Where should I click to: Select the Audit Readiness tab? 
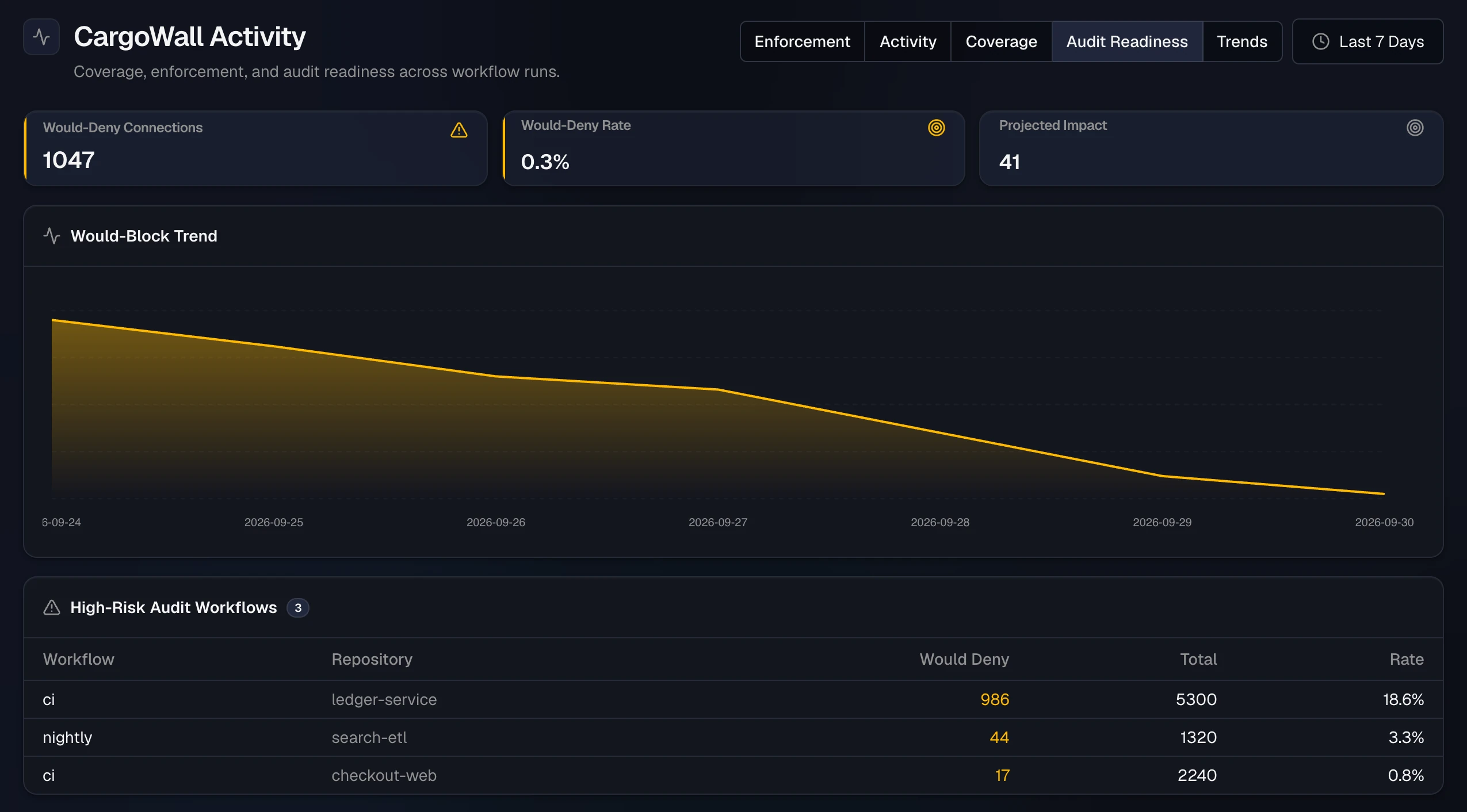tap(1126, 41)
